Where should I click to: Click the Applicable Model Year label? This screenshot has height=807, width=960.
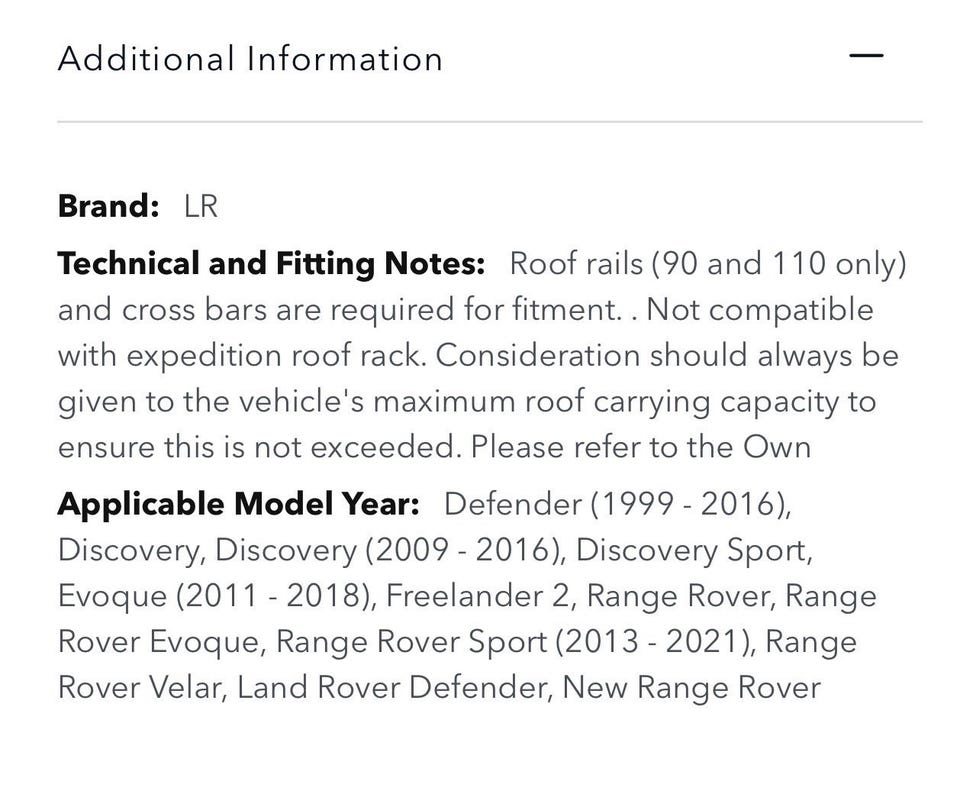tap(239, 505)
